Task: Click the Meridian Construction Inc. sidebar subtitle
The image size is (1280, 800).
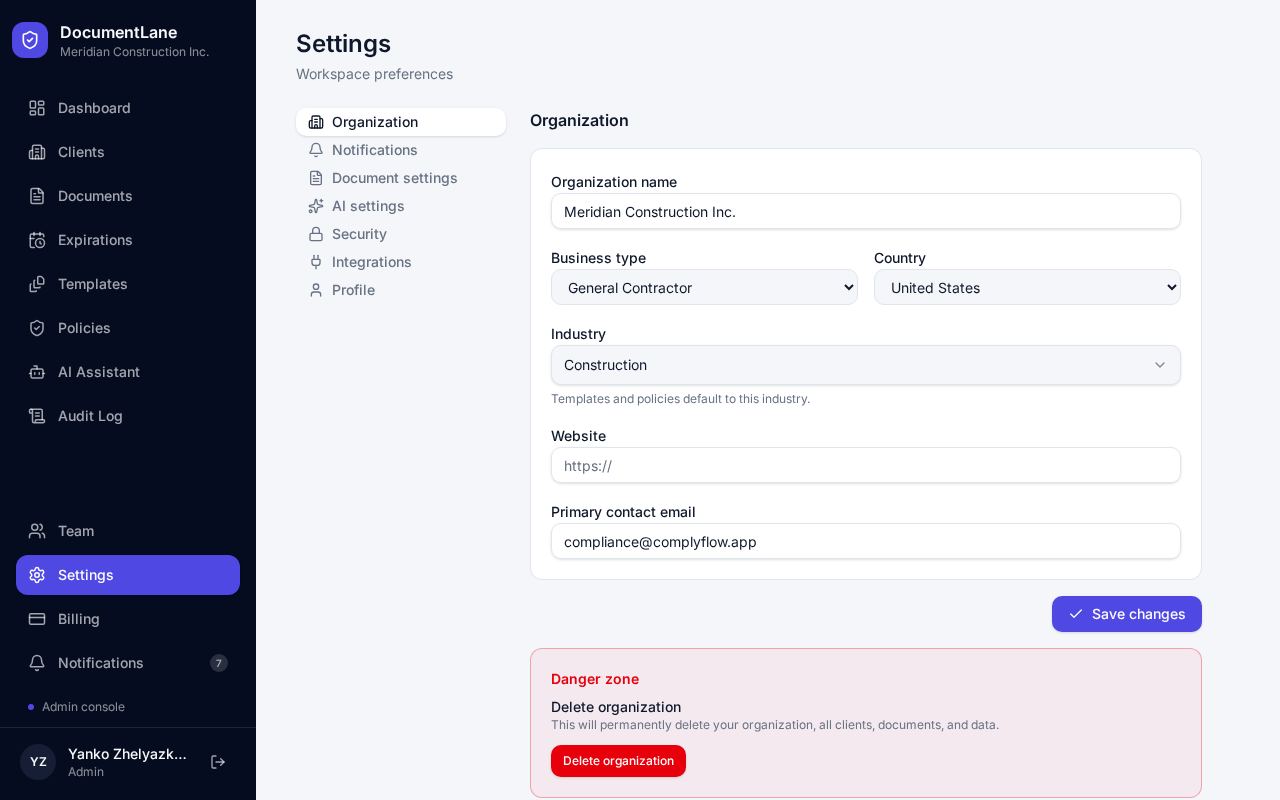Action: (x=134, y=52)
